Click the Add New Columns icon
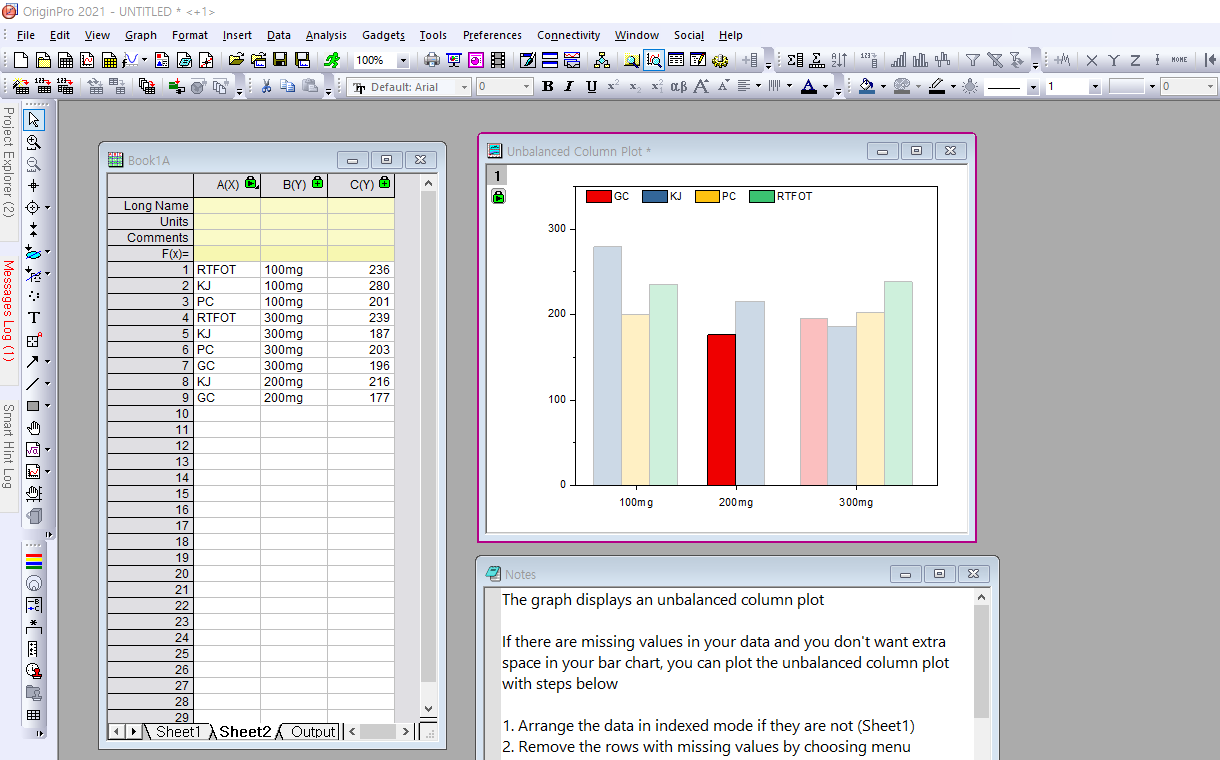Screen dimensions: 1220x760 (x=750, y=60)
